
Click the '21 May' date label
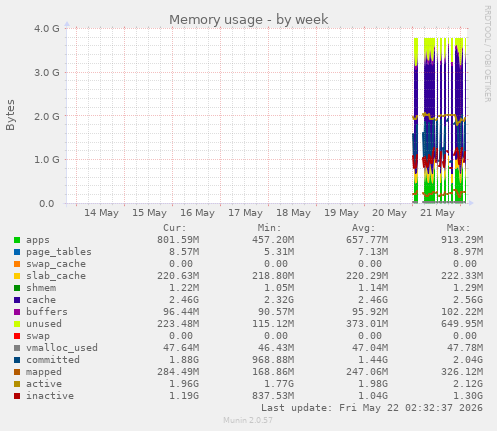[437, 213]
